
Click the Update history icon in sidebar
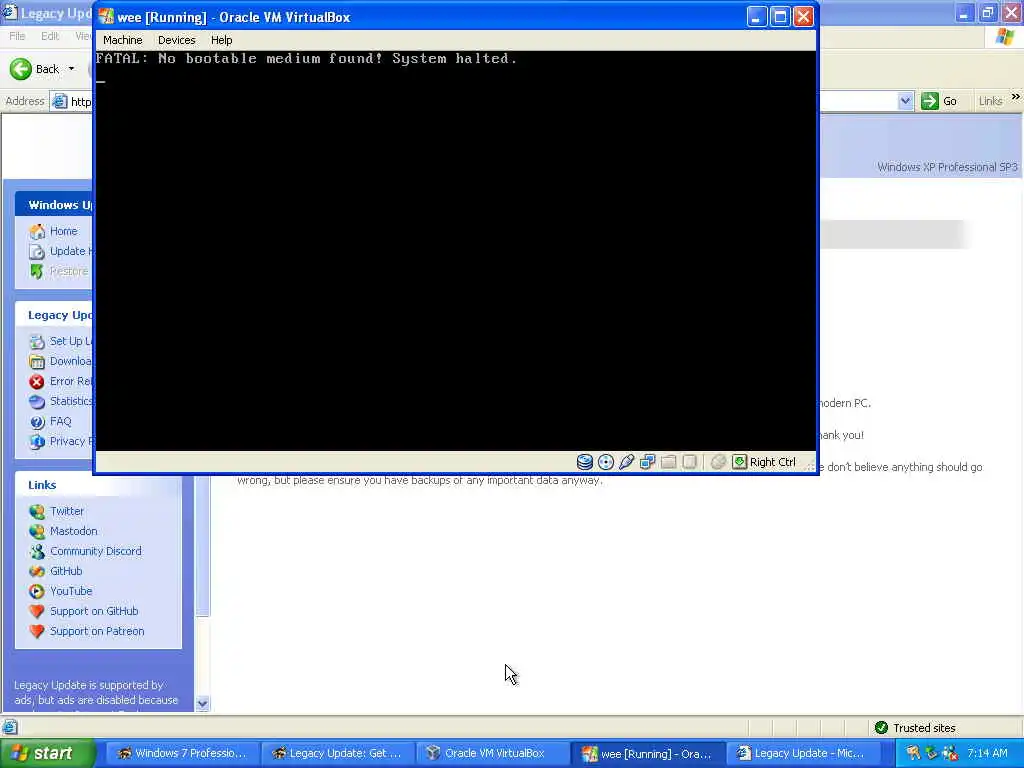(37, 251)
